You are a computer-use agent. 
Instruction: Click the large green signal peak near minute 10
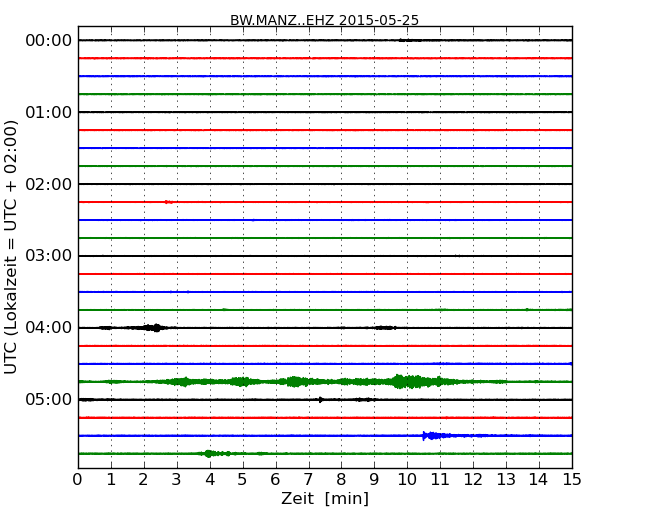(401, 381)
